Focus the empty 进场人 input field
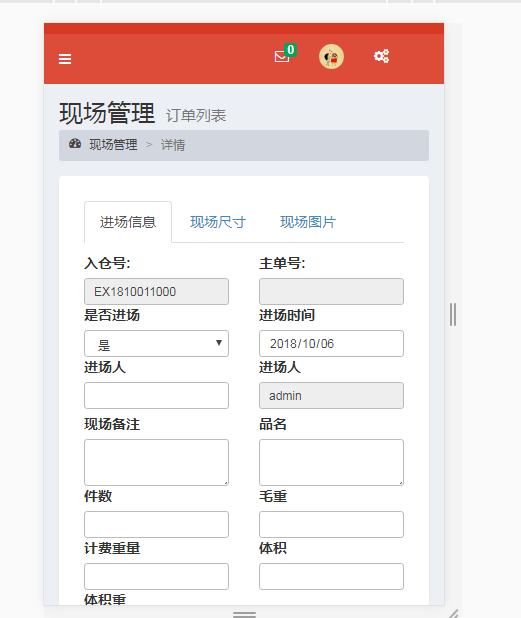 pos(156,395)
